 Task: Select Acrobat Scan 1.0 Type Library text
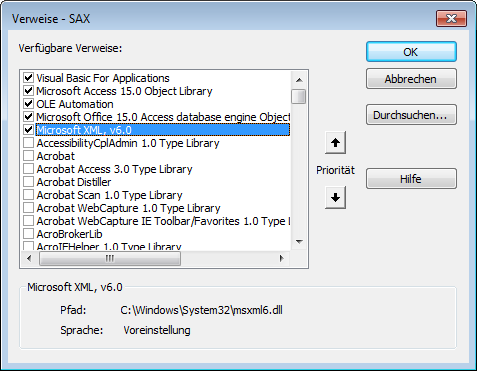(x=109, y=195)
